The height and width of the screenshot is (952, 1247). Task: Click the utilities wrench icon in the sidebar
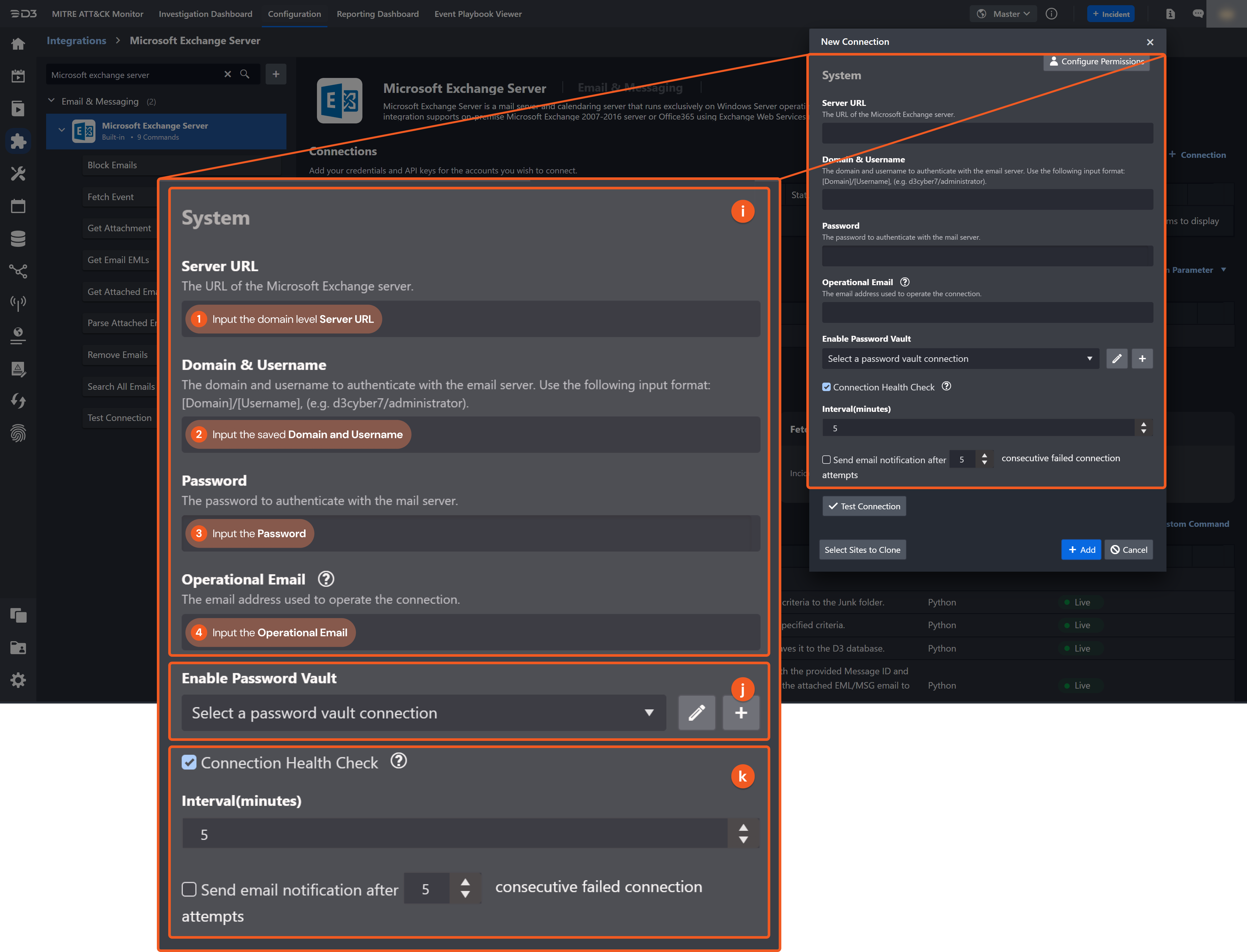point(19,173)
